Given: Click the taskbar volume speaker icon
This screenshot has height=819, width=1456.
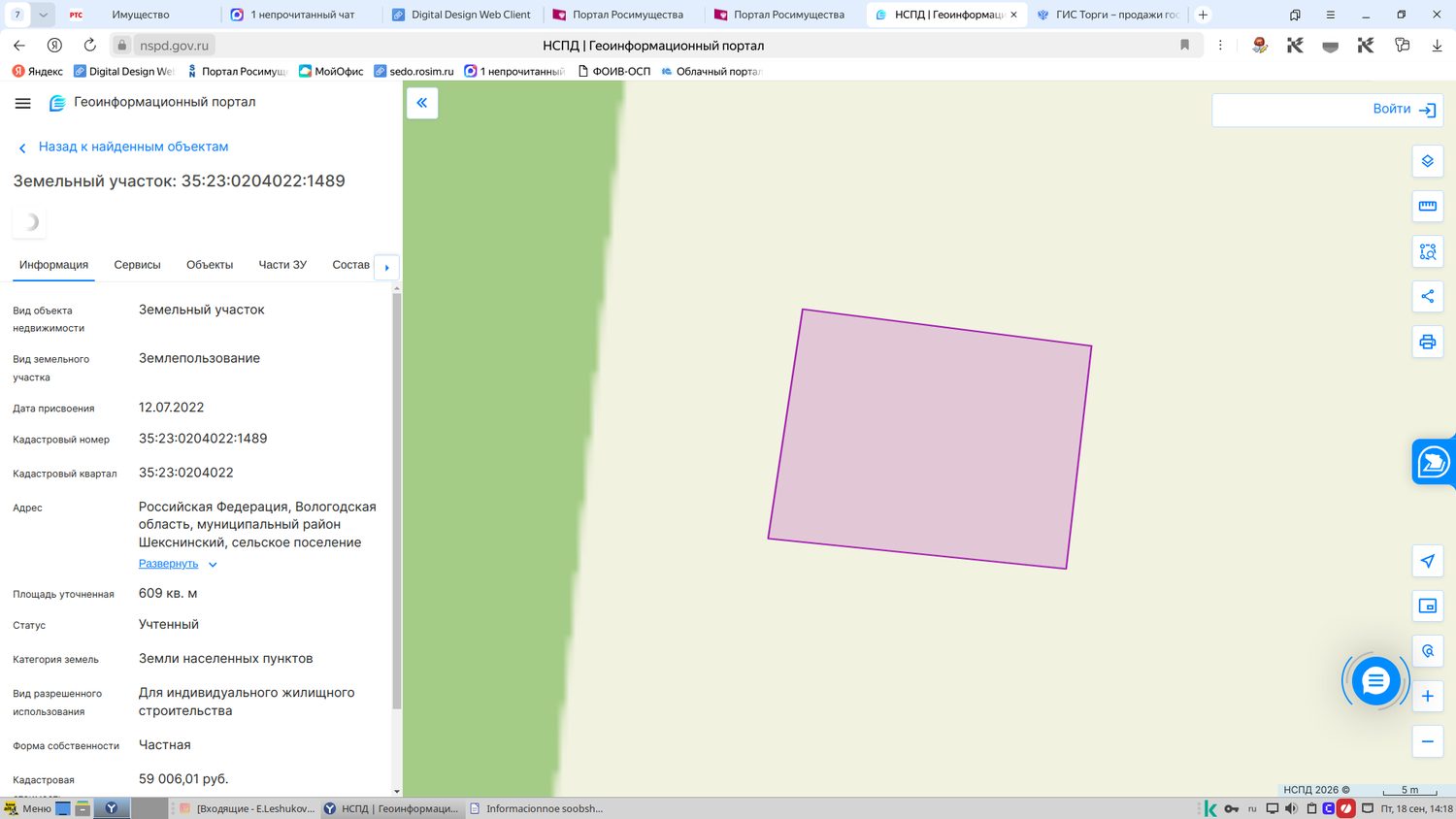Looking at the screenshot, I should [1291, 808].
